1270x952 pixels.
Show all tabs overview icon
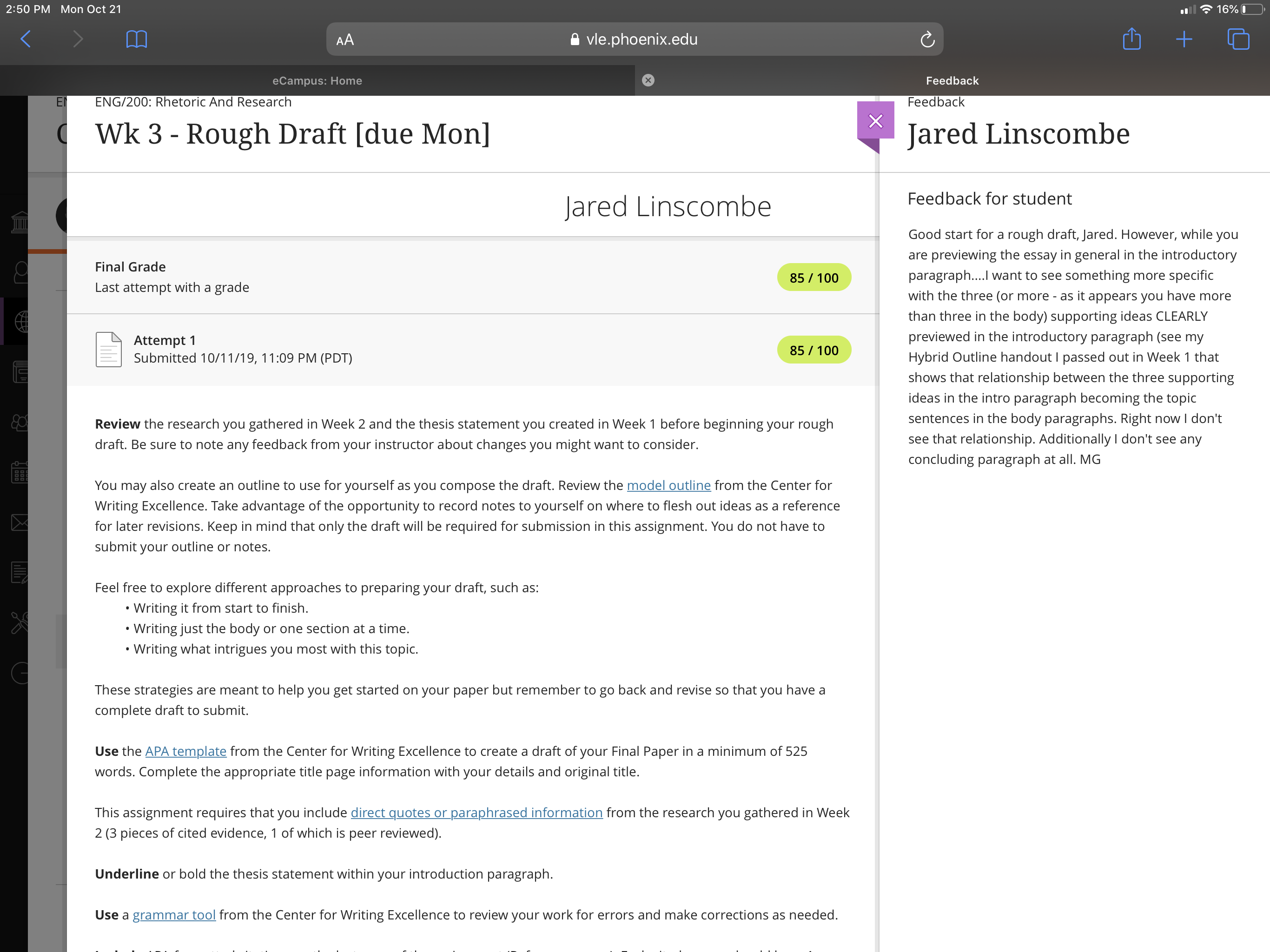pyautogui.click(x=1238, y=39)
